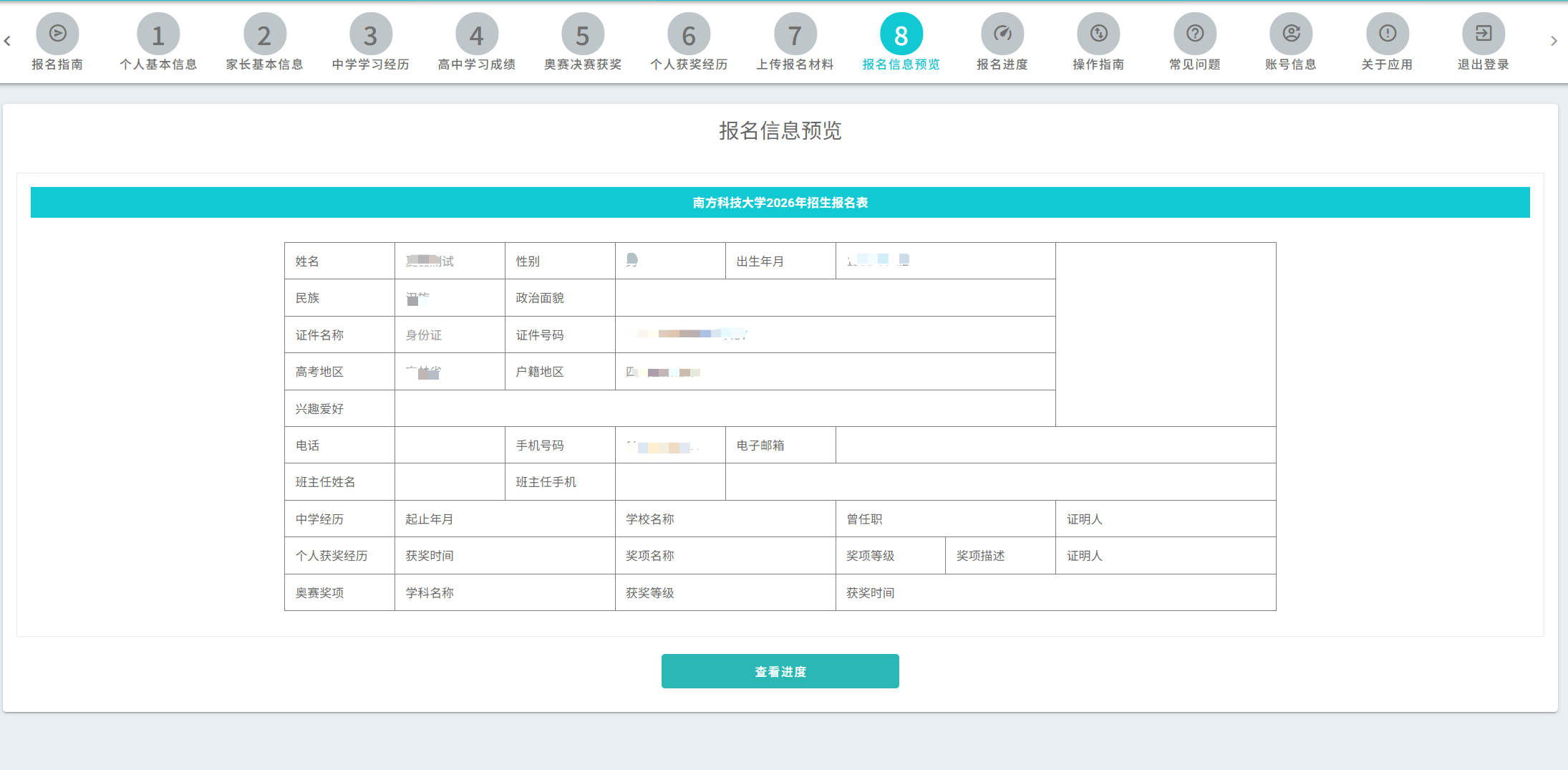
Task: Click the empty 兴趣爱好 table cell
Action: pos(725,408)
